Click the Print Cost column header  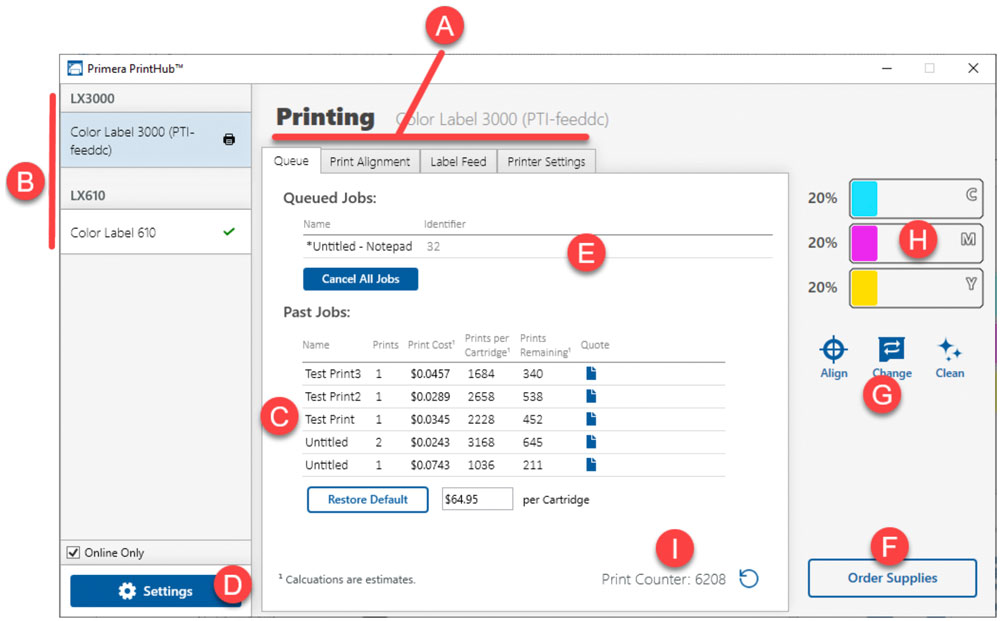pyautogui.click(x=431, y=345)
